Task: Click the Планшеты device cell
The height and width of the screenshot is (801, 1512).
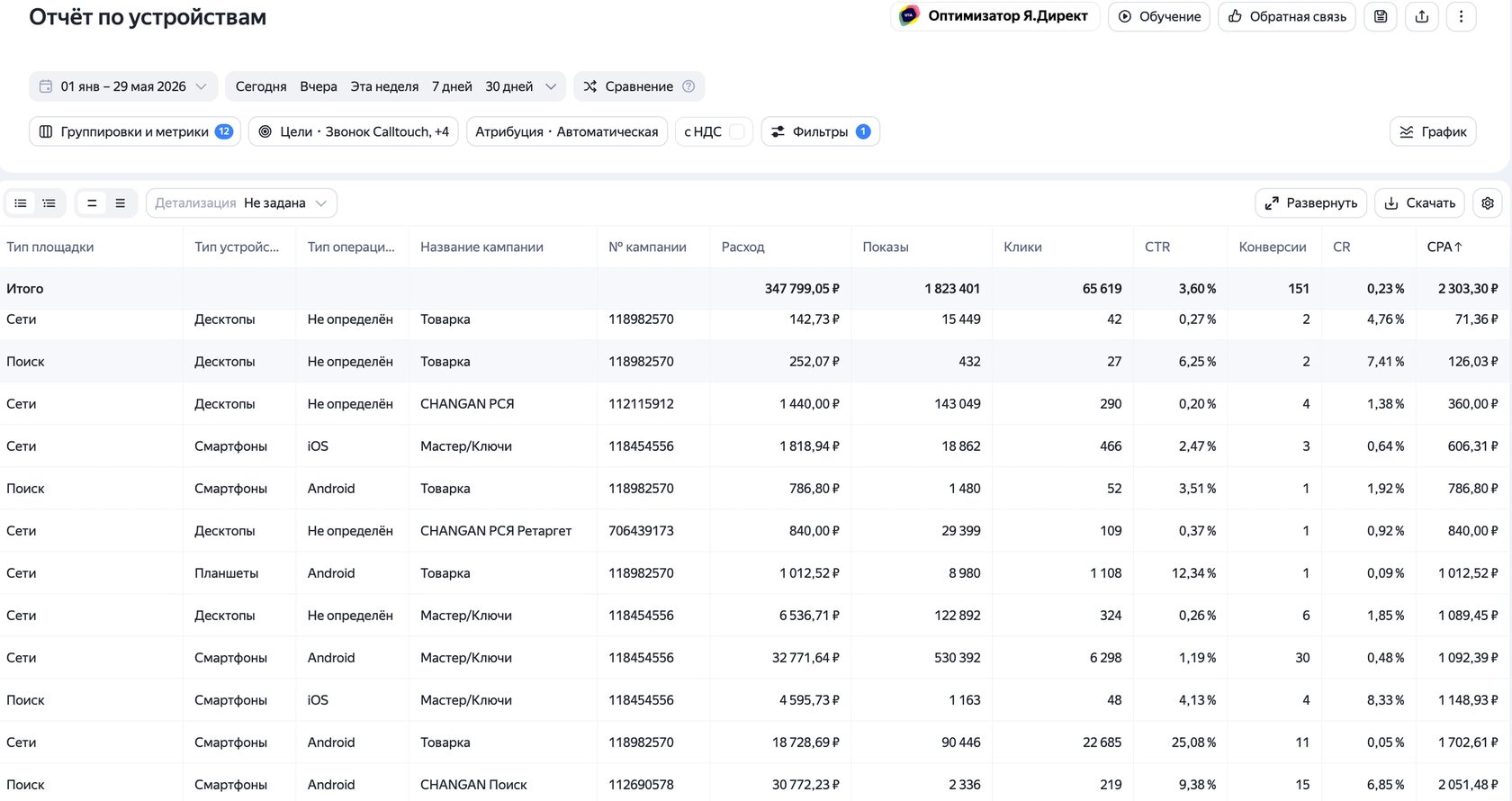Action: (x=226, y=573)
